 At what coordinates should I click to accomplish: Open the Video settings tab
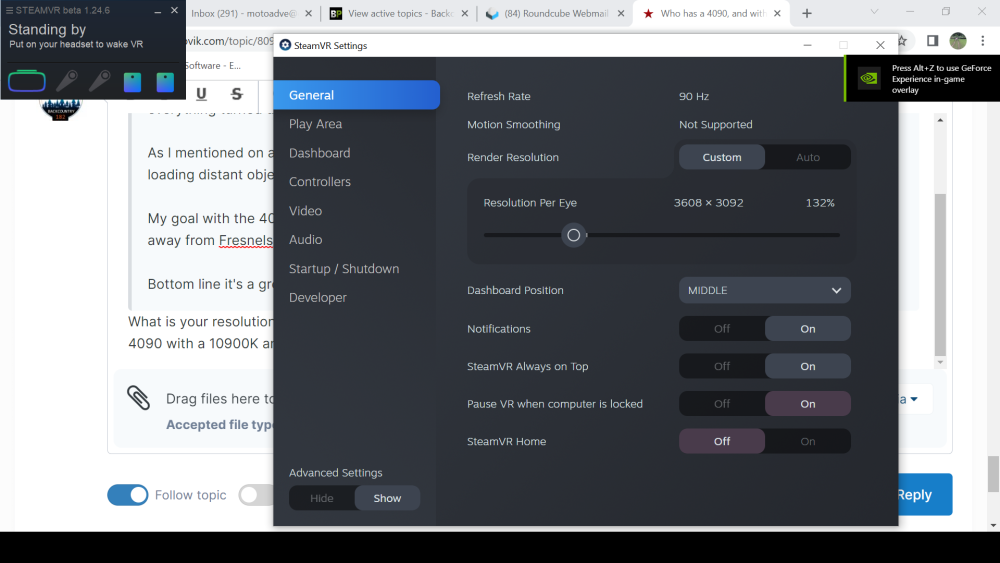tap(305, 210)
